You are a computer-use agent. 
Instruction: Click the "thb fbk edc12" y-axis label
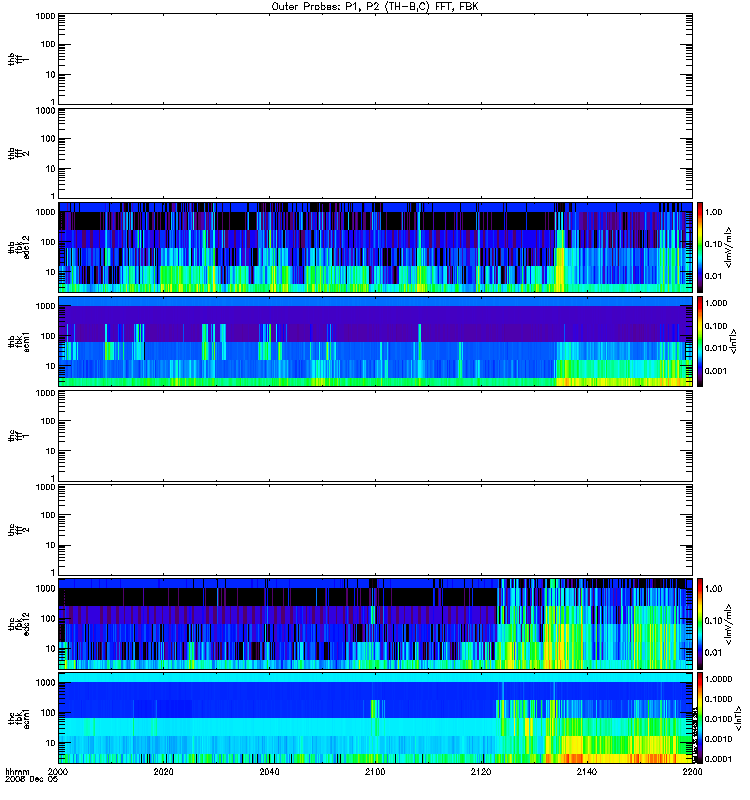18,247
